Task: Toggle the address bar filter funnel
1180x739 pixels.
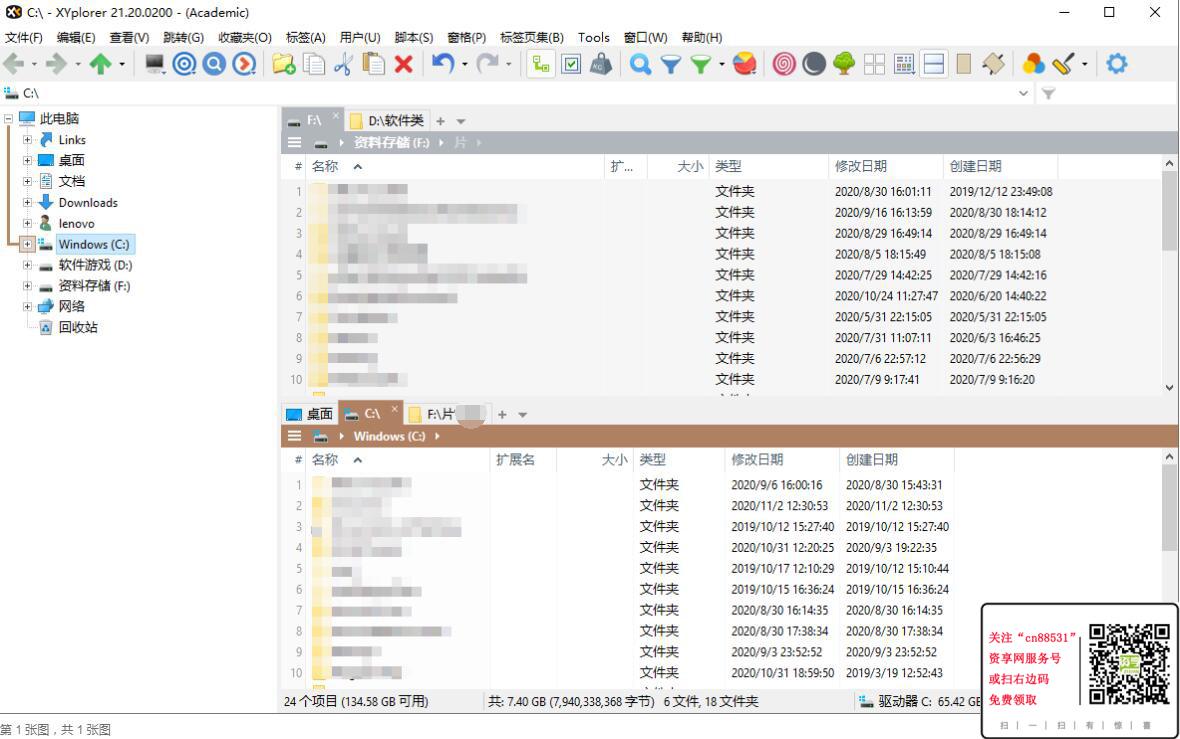Action: tap(1048, 93)
